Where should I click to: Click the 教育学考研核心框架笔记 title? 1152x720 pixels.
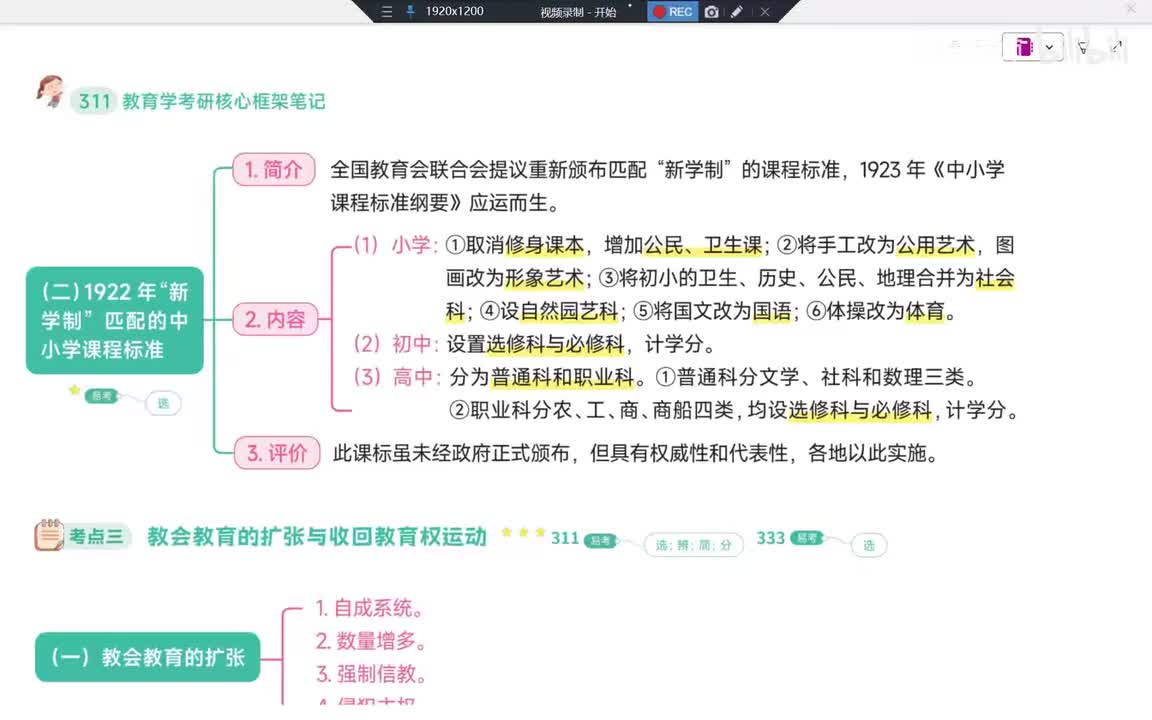click(x=223, y=101)
